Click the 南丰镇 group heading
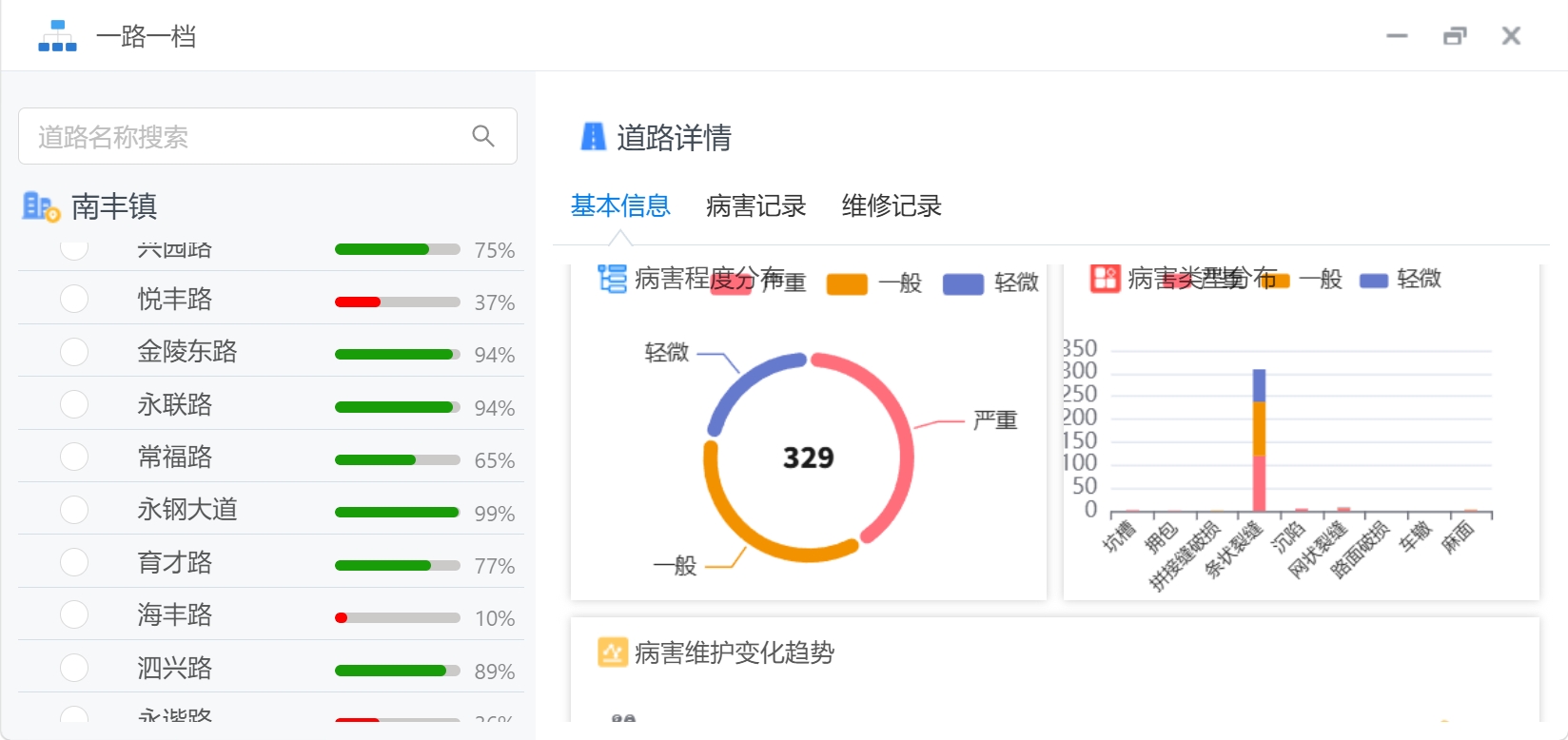This screenshot has height=740, width=1568. [x=114, y=206]
